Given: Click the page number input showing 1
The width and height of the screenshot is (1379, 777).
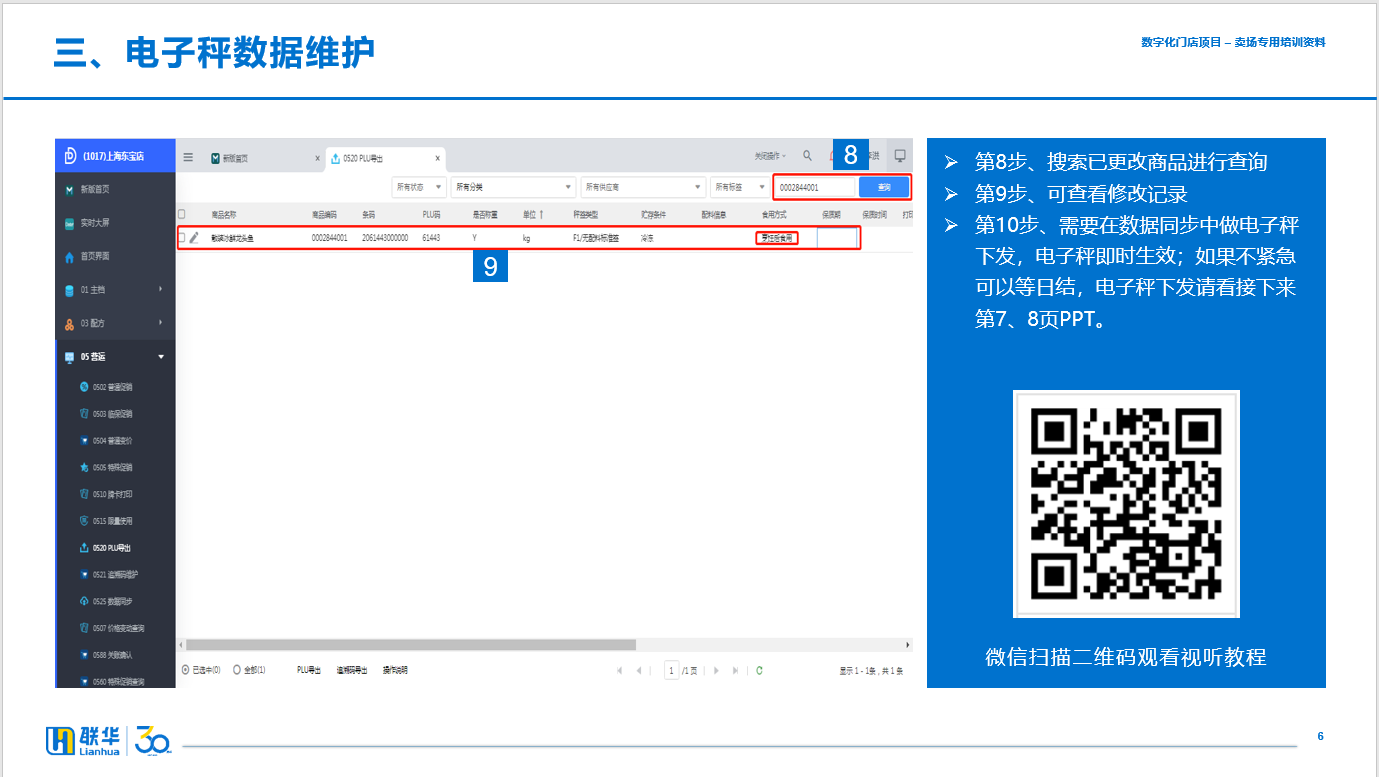Looking at the screenshot, I should click(672, 670).
